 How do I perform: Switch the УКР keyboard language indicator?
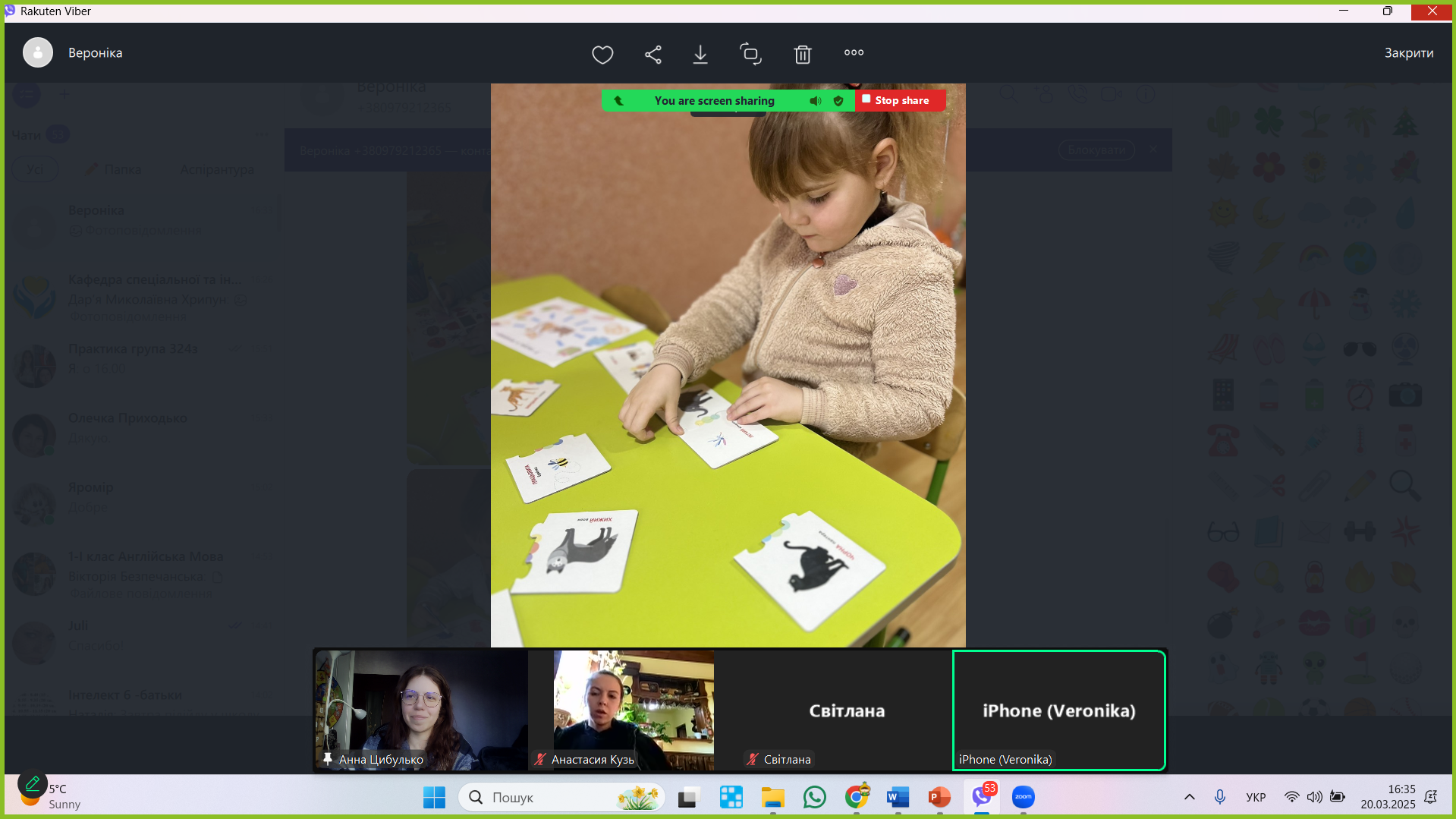1256,797
